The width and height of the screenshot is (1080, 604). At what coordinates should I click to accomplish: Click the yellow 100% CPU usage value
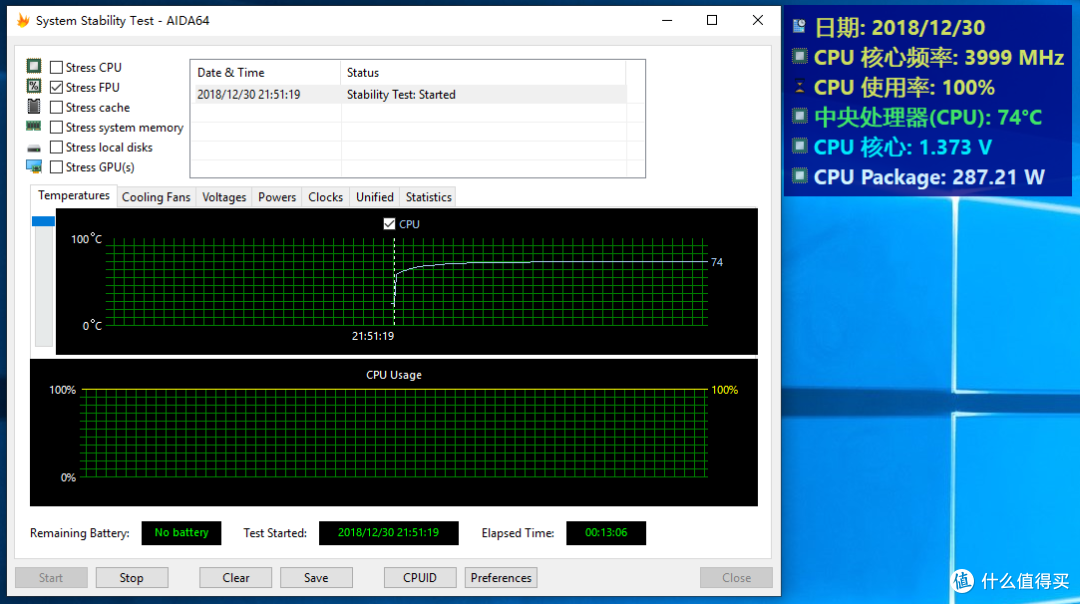coord(725,390)
